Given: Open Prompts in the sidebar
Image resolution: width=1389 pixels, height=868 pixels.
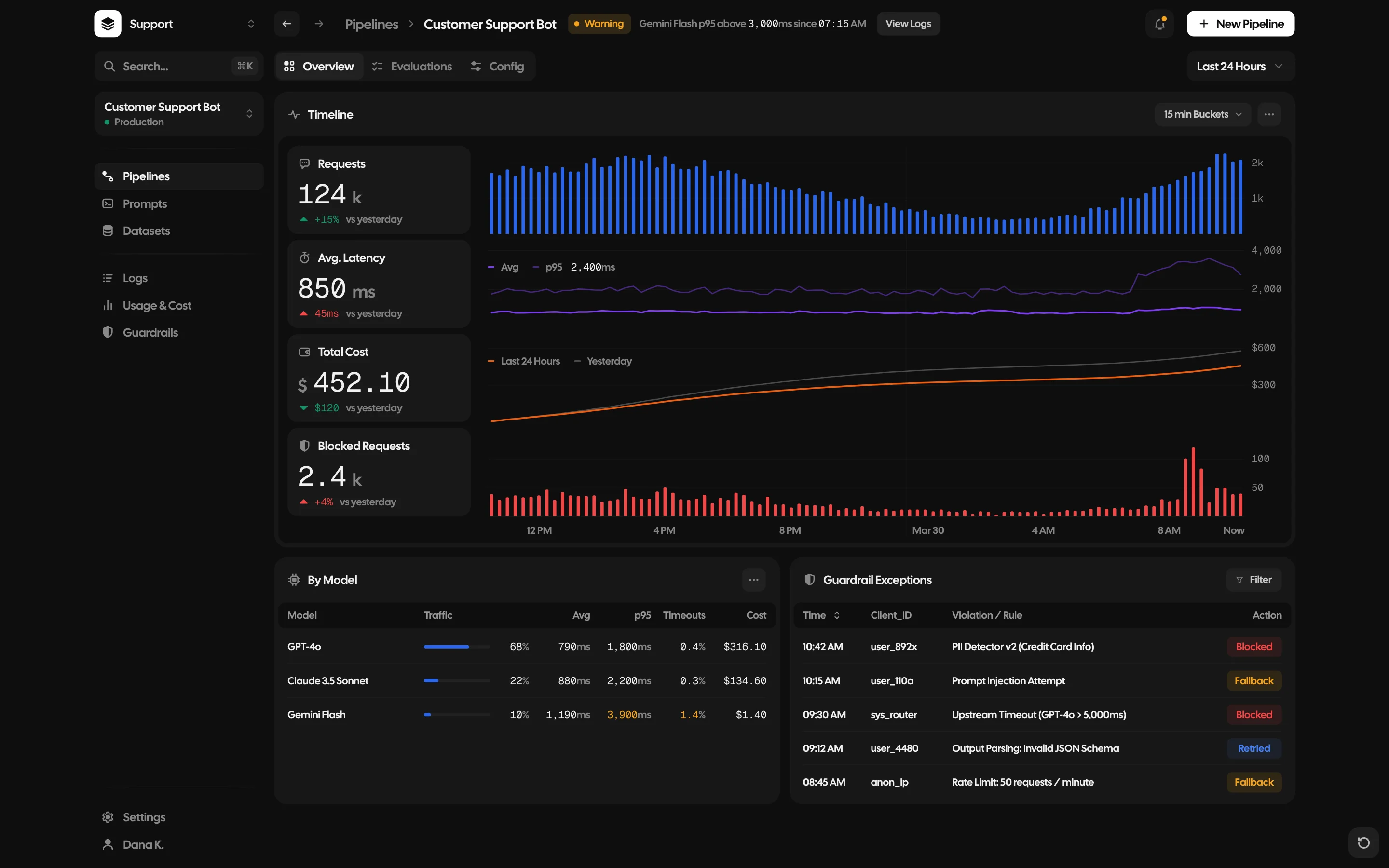Looking at the screenshot, I should coord(179,203).
